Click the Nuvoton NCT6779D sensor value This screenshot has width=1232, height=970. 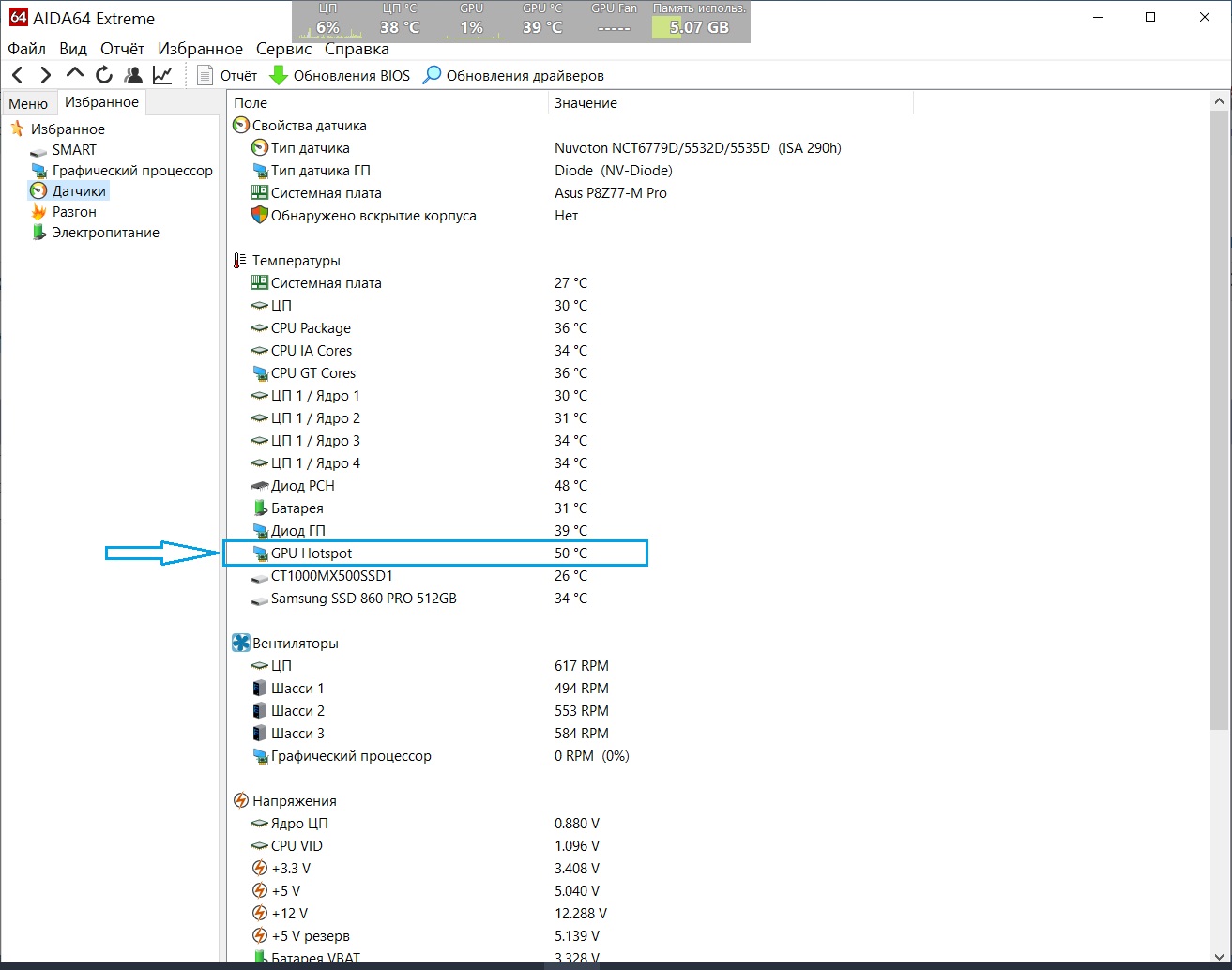tap(697, 148)
